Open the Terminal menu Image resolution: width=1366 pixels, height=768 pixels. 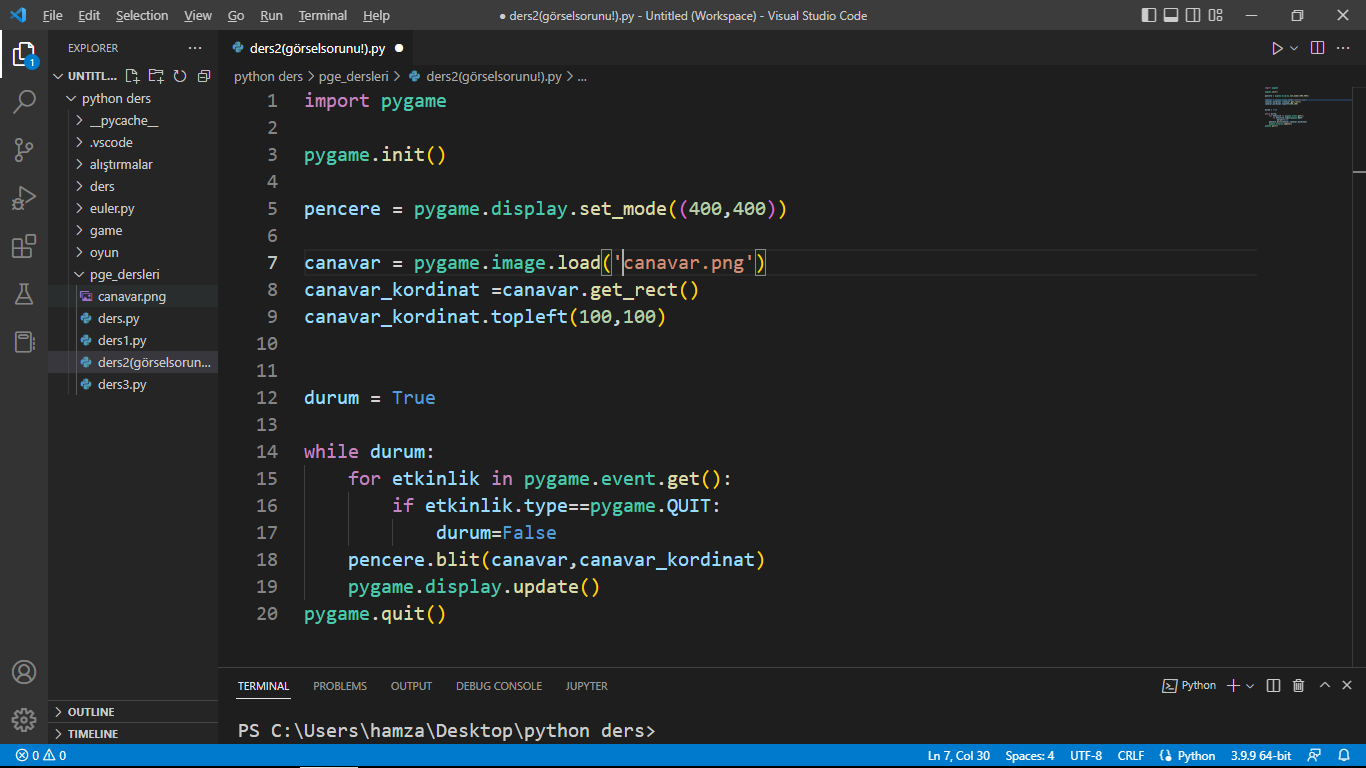322,16
